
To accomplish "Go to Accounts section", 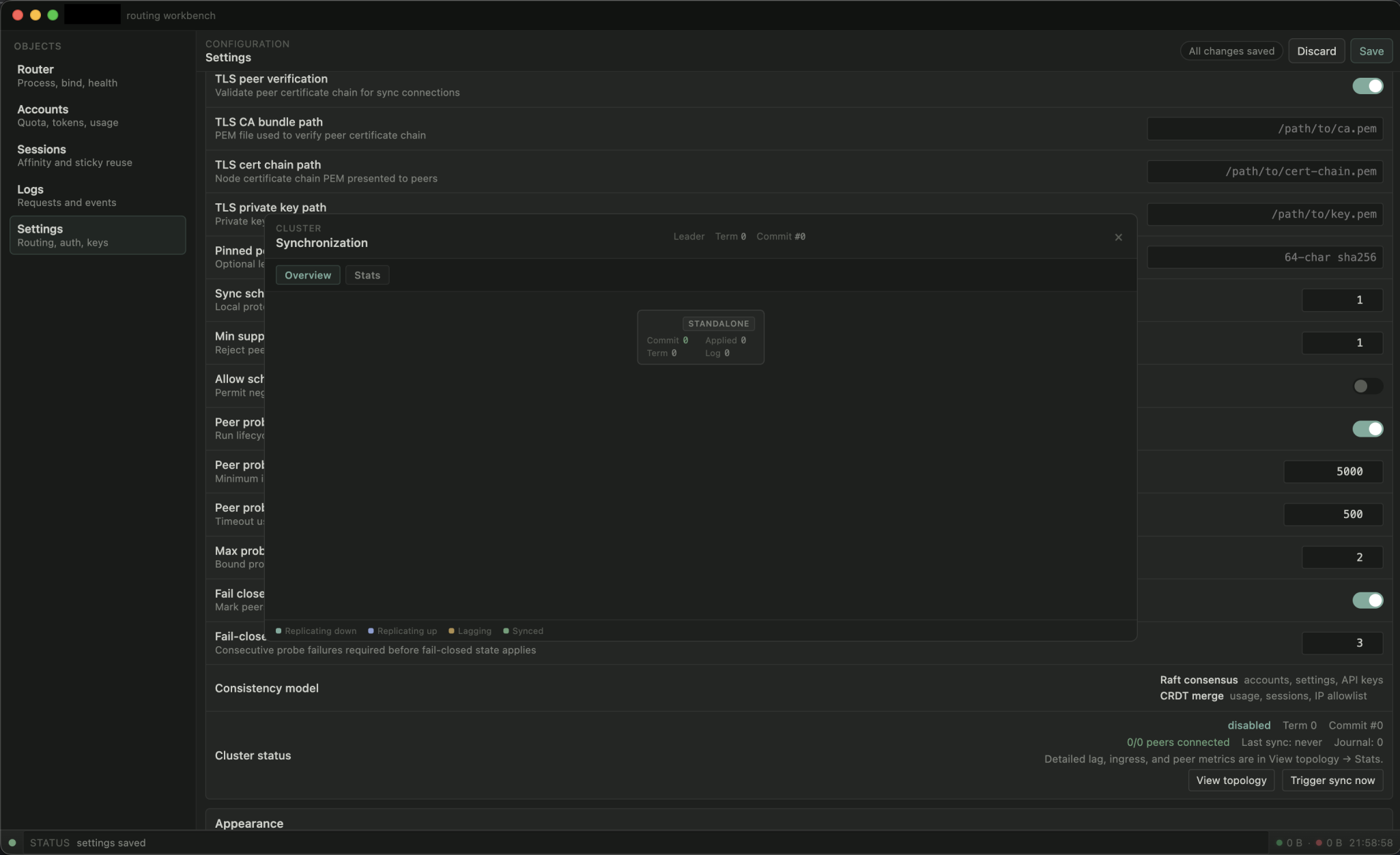I will tap(98, 115).
